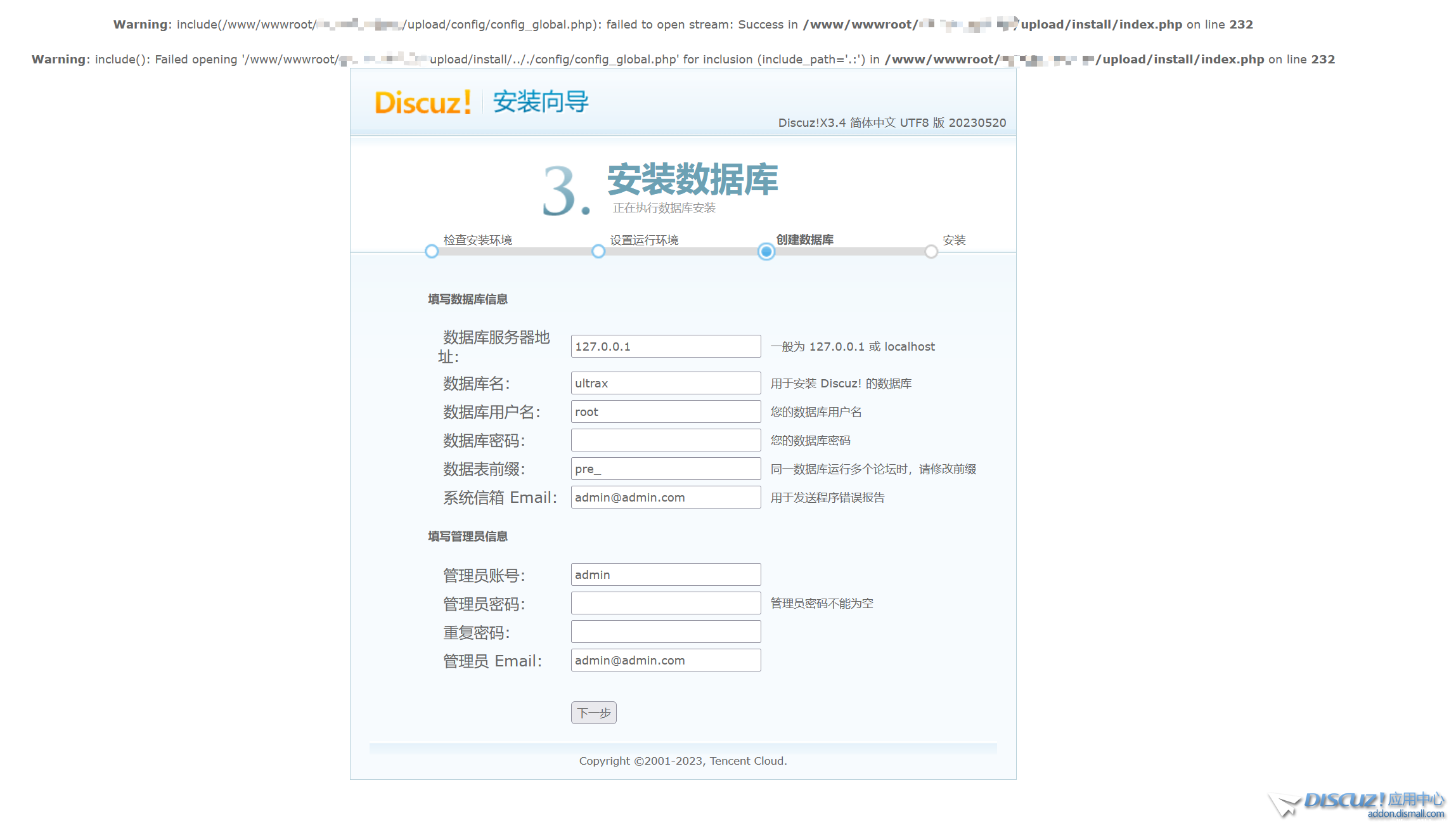
Task: Click the 下一步 next button
Action: pyautogui.click(x=593, y=713)
